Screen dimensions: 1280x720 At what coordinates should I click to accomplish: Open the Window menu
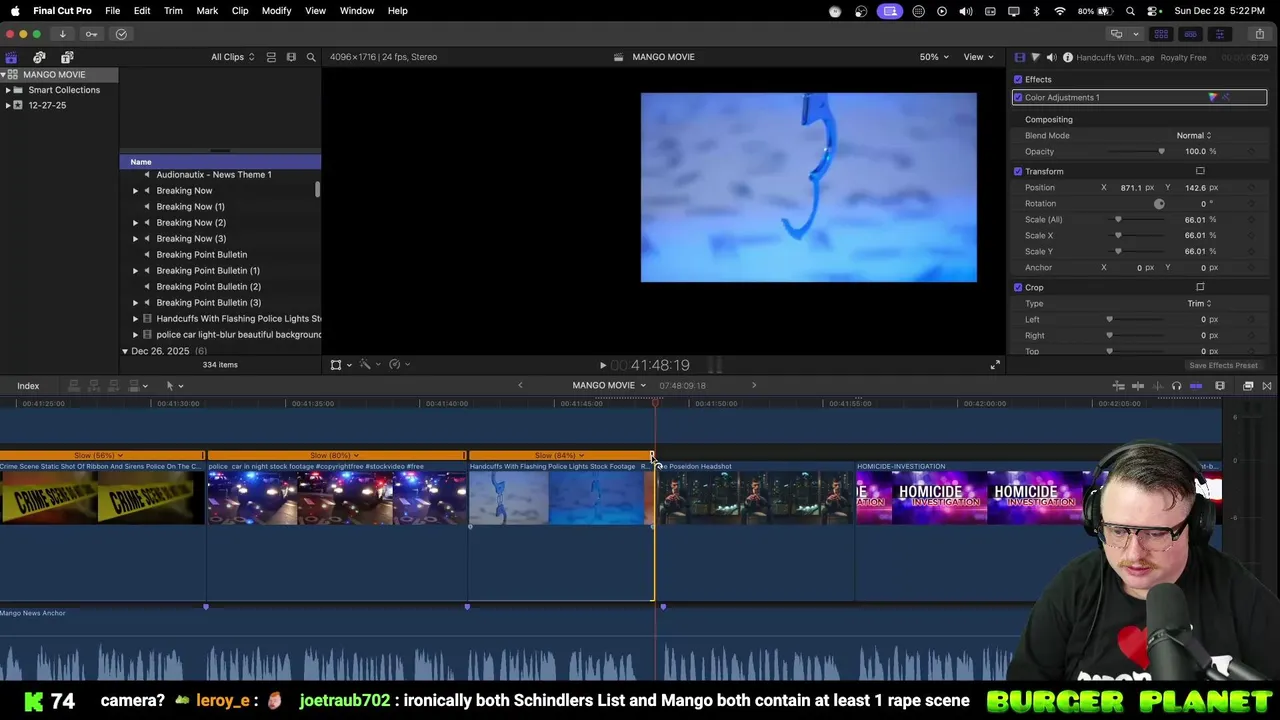click(356, 11)
